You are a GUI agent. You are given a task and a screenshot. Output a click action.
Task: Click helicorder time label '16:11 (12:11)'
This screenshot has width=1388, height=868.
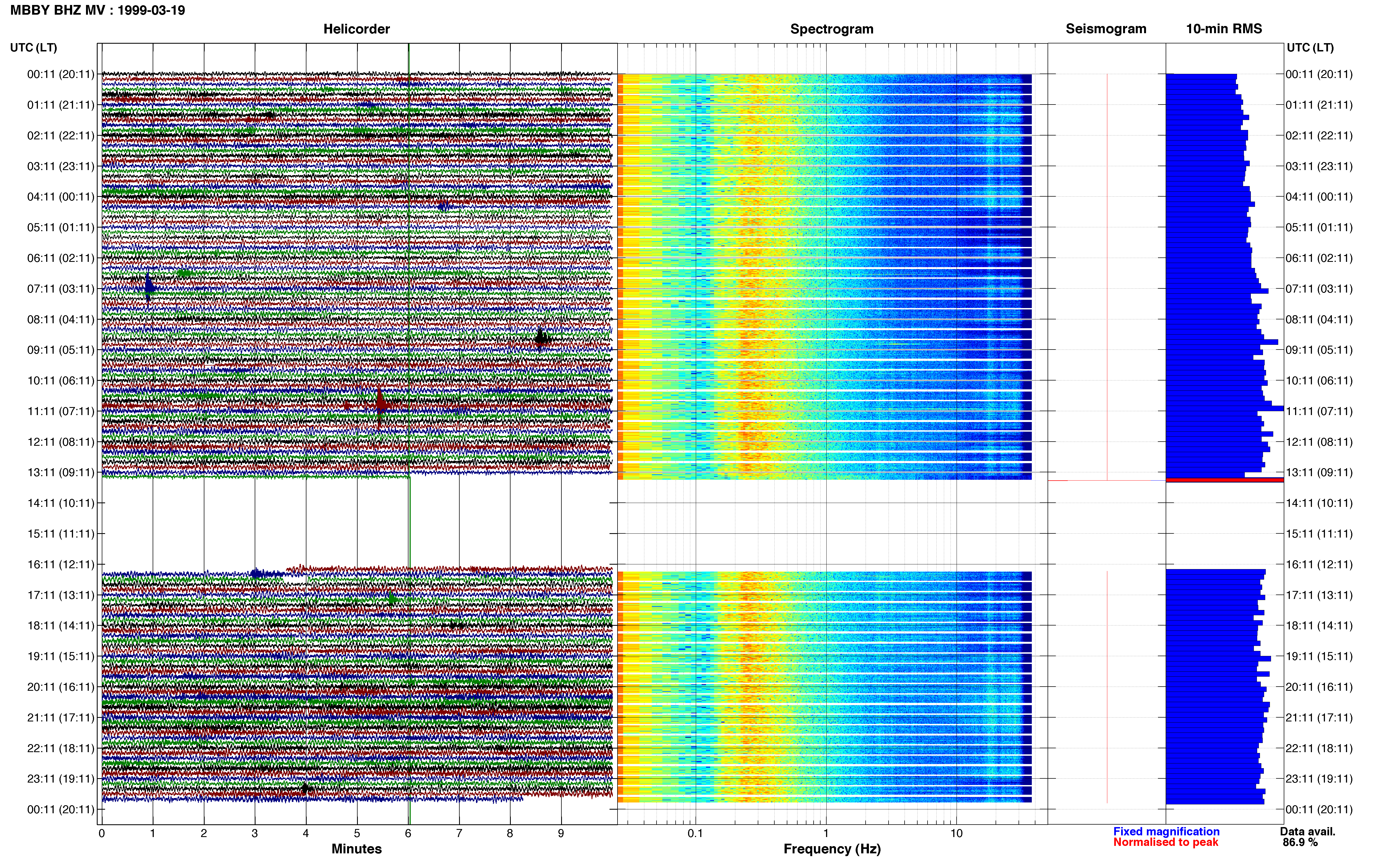click(61, 564)
